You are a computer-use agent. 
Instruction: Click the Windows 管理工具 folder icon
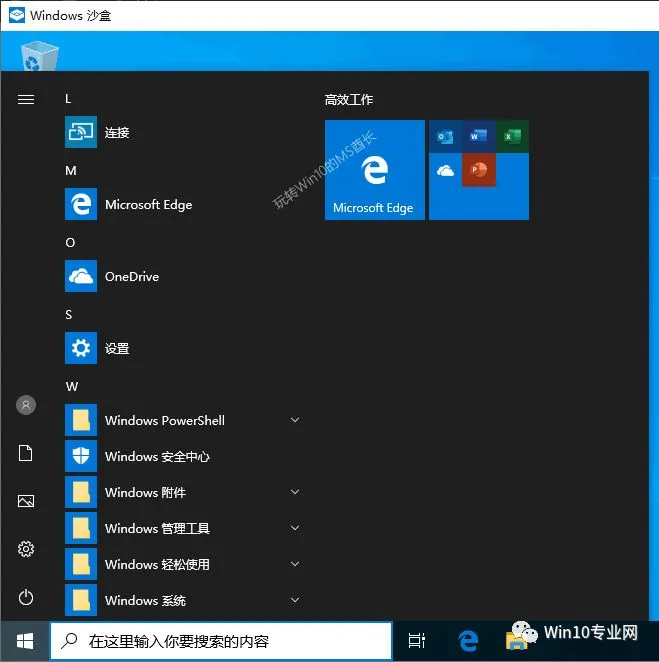(81, 528)
